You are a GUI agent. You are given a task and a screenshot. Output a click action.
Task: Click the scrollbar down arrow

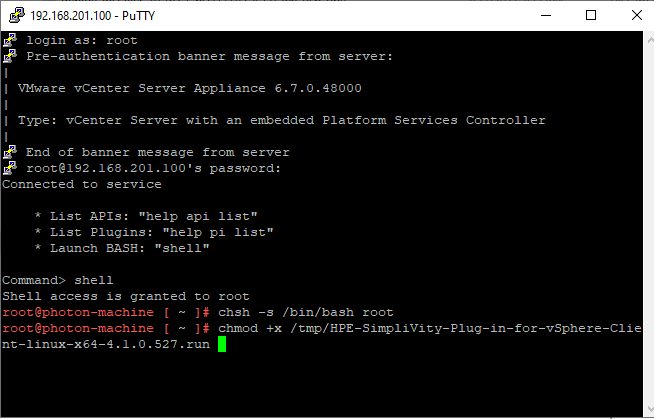point(644,409)
